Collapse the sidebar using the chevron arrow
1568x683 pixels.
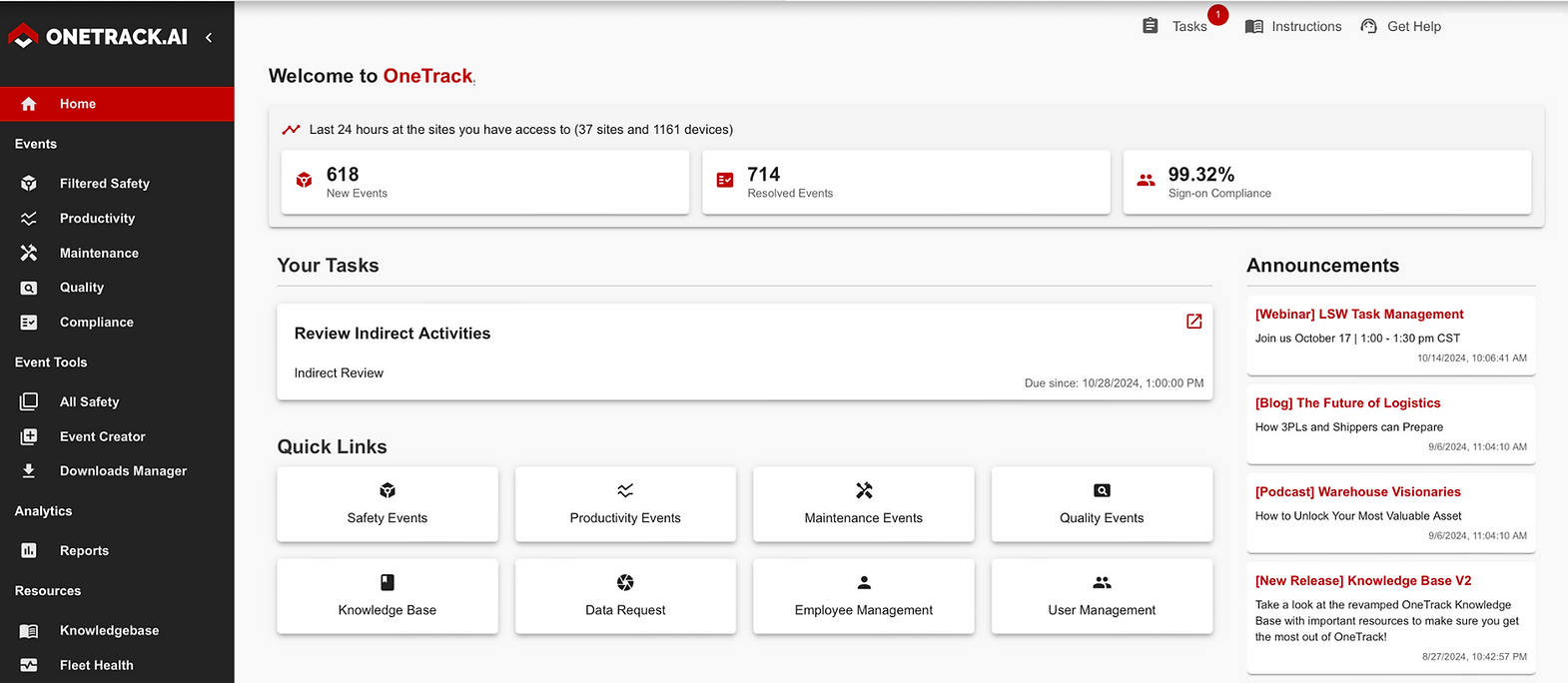[209, 38]
